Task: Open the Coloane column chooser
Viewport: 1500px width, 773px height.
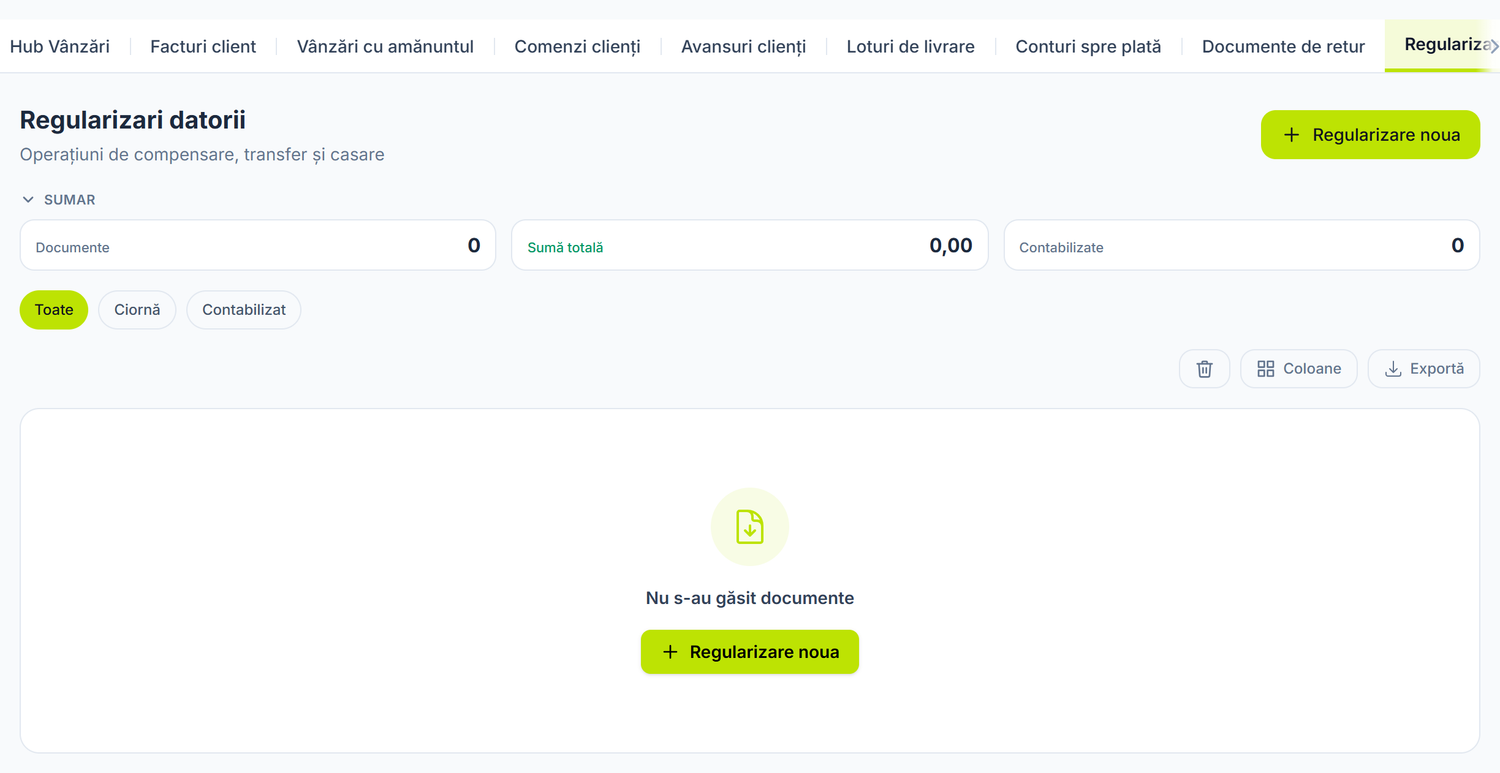Action: (1298, 369)
